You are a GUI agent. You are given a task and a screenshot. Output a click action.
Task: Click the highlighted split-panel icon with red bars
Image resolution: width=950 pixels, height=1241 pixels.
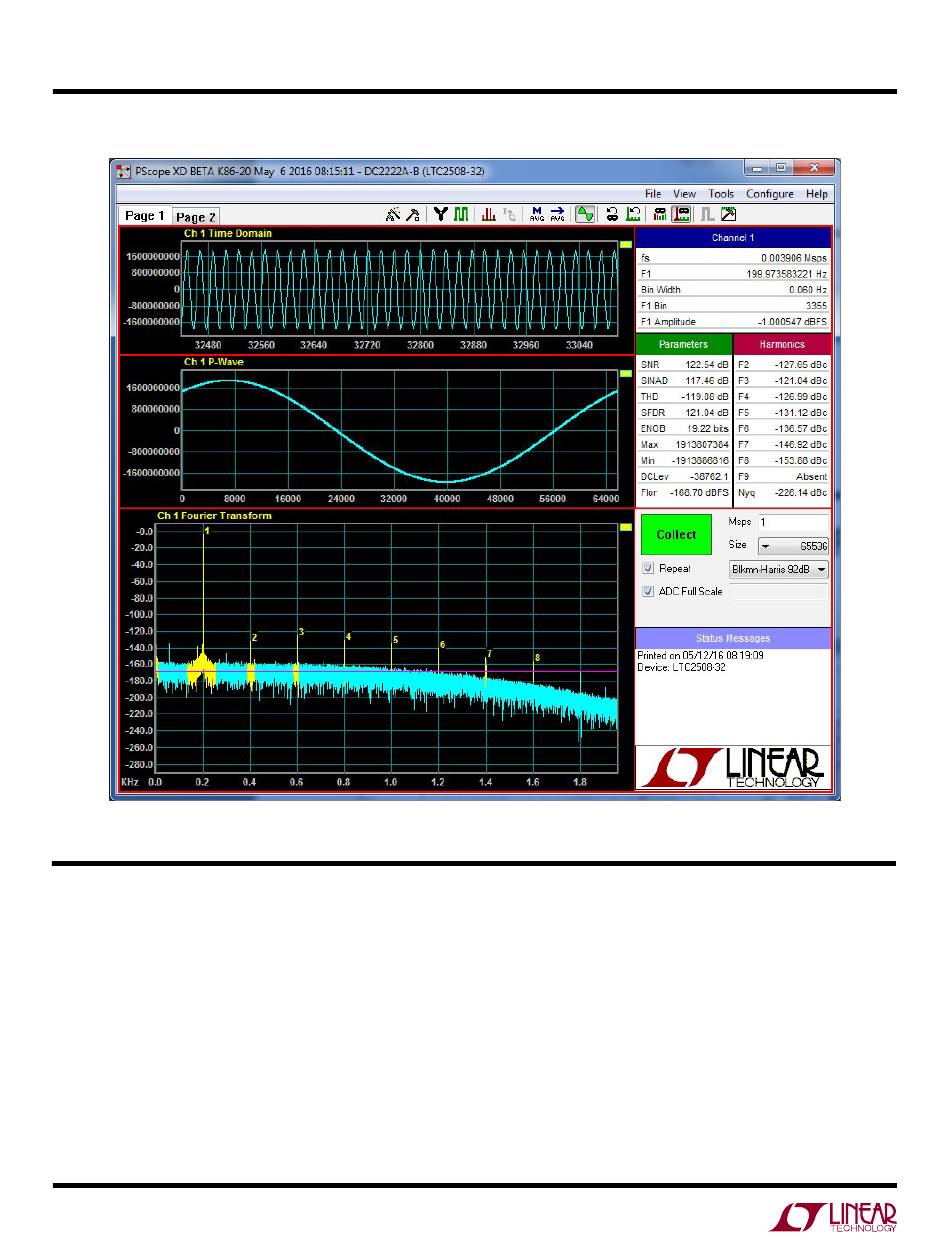[x=681, y=214]
